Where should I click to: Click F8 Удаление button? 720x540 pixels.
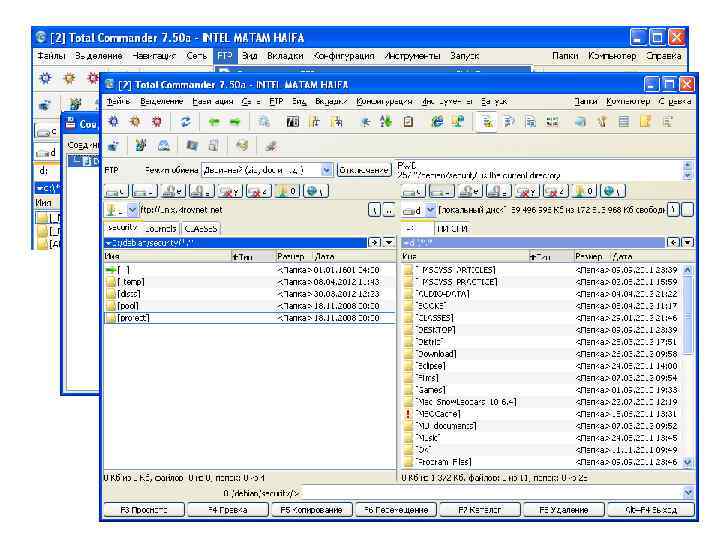pos(564,510)
